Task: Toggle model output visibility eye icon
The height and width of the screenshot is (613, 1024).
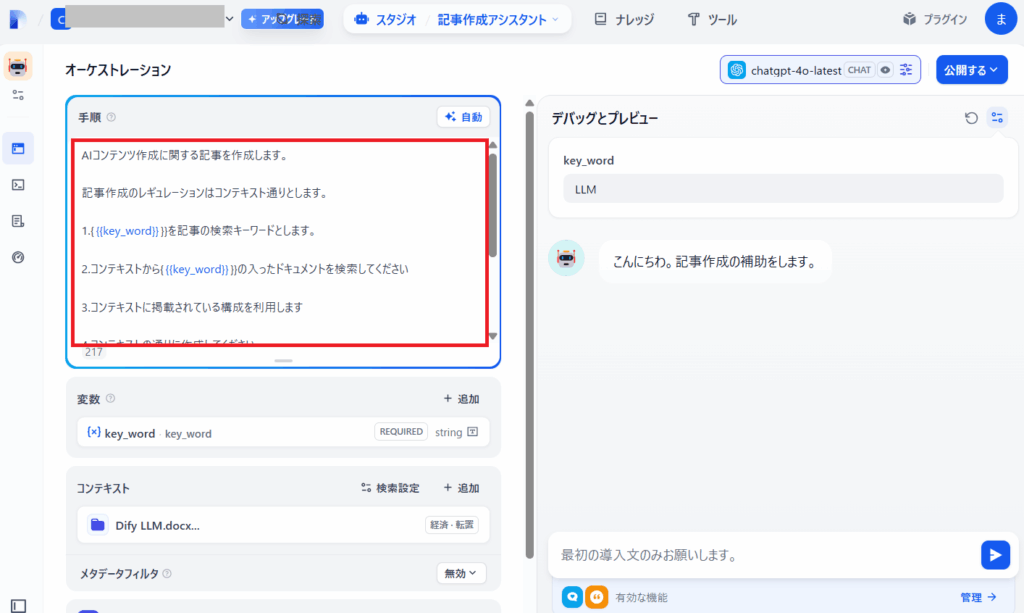Action: [884, 69]
